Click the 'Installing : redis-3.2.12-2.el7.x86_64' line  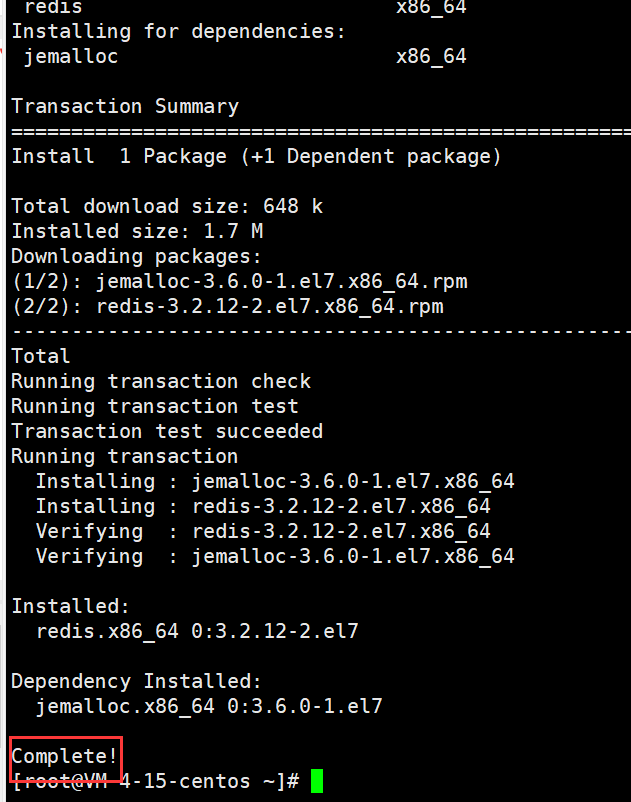click(x=263, y=507)
